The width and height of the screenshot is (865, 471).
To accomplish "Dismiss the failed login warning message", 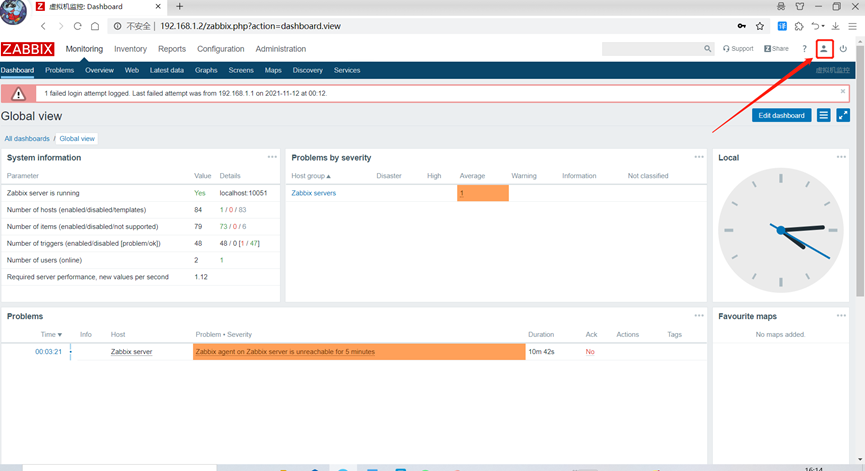I will coord(843,92).
